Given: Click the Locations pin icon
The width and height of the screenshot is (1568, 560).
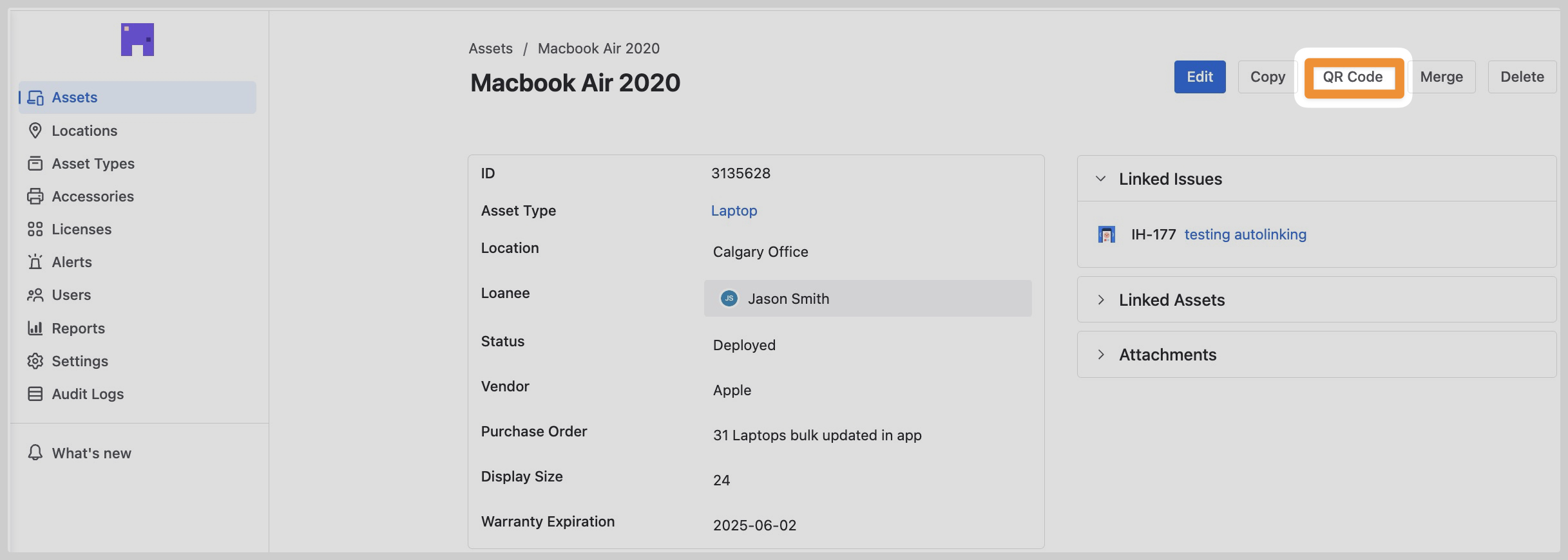Looking at the screenshot, I should click(x=35, y=131).
